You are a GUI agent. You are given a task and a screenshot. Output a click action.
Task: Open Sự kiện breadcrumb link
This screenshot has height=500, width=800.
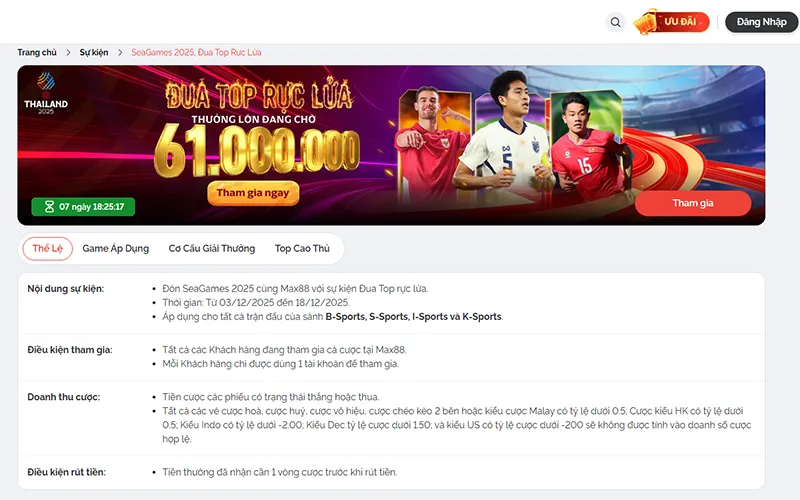pos(94,52)
